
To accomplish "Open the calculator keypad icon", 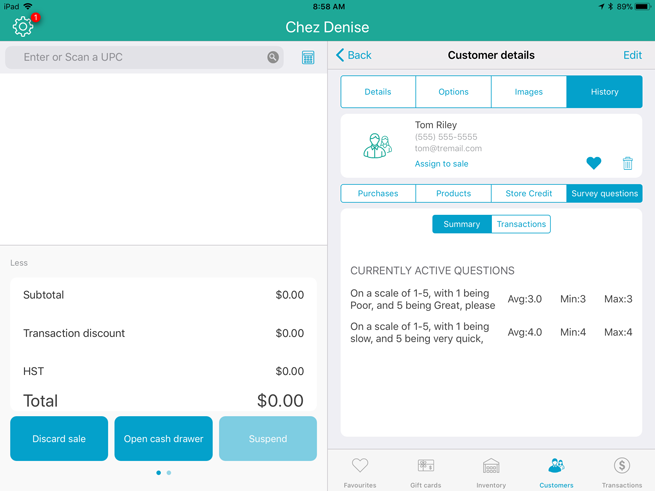I will point(308,58).
